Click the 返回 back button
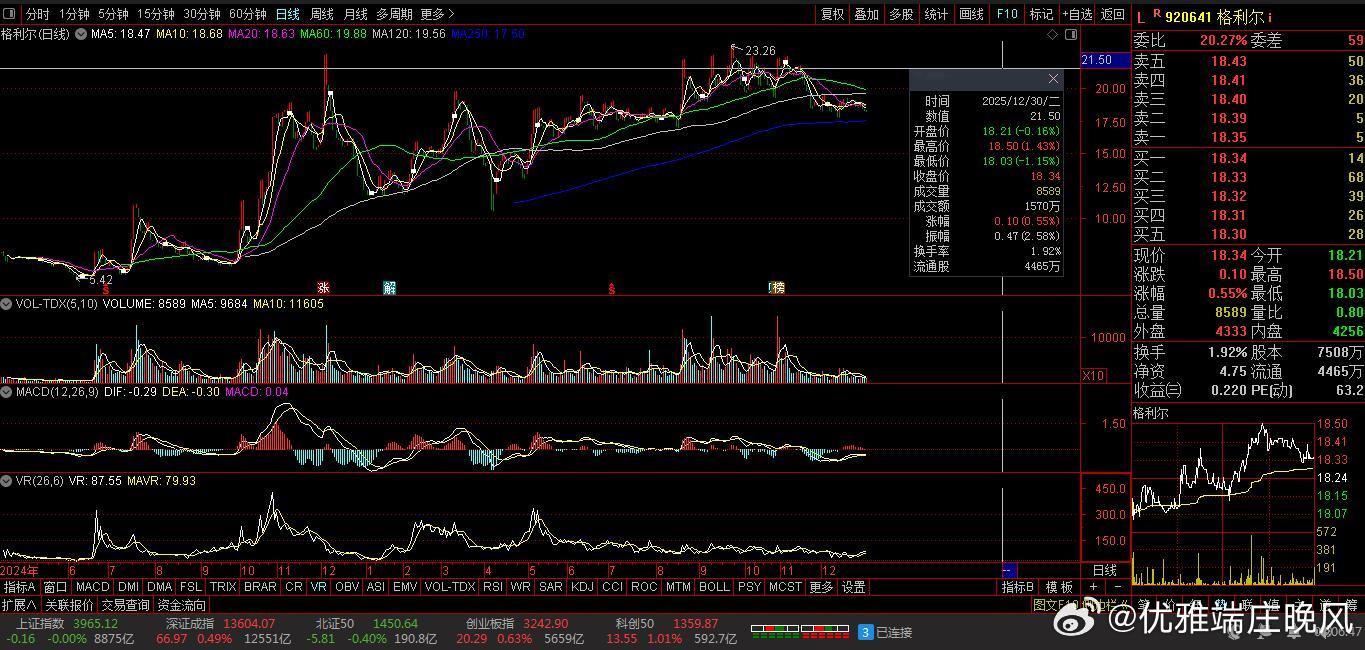This screenshot has height=650, width=1365. [1112, 14]
